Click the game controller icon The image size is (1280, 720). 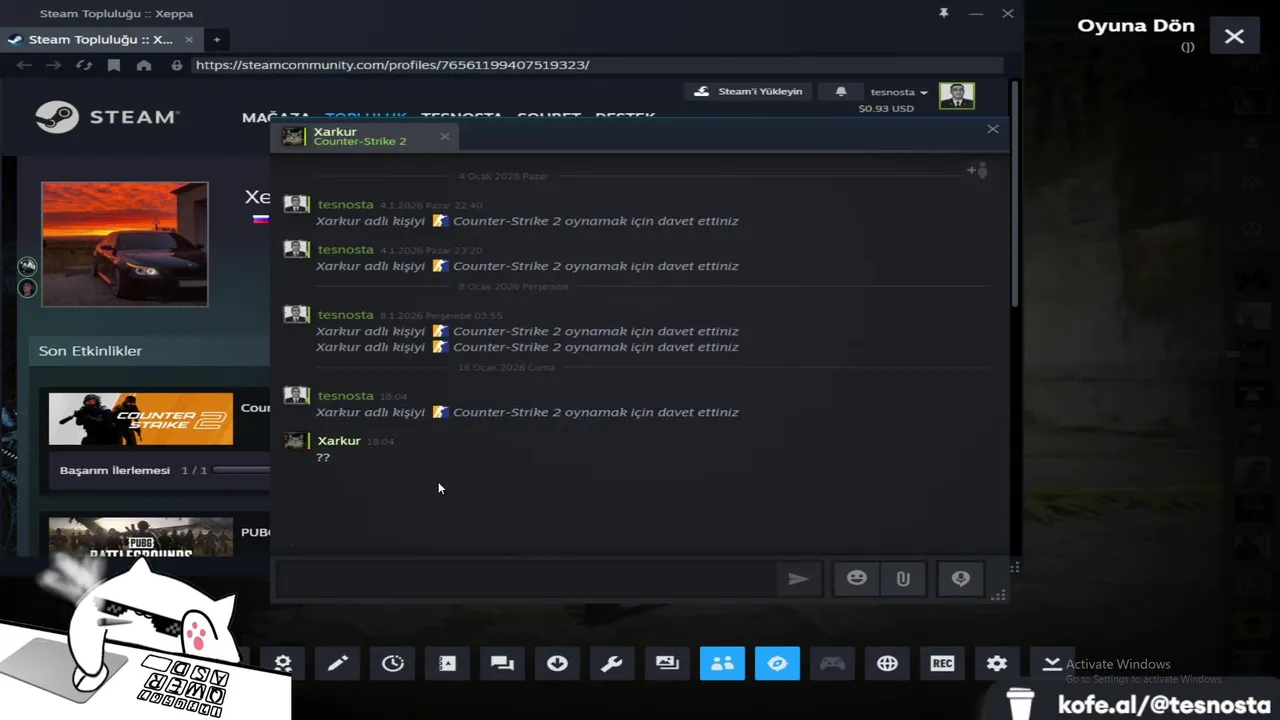point(832,663)
